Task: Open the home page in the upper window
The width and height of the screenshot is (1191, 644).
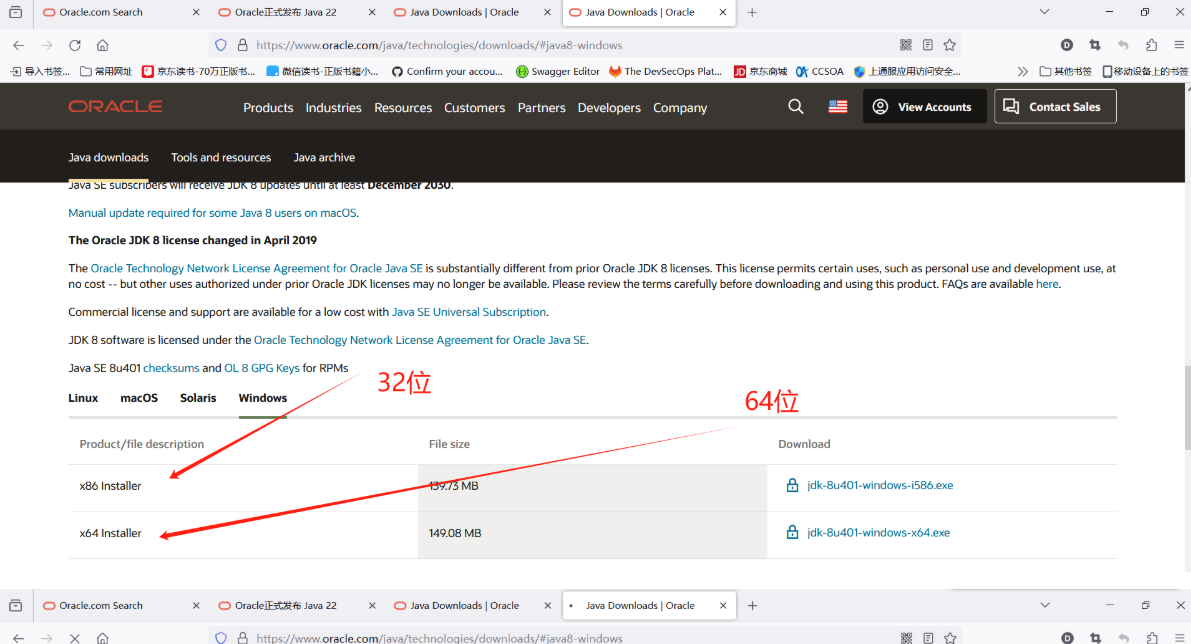Action: [x=103, y=46]
